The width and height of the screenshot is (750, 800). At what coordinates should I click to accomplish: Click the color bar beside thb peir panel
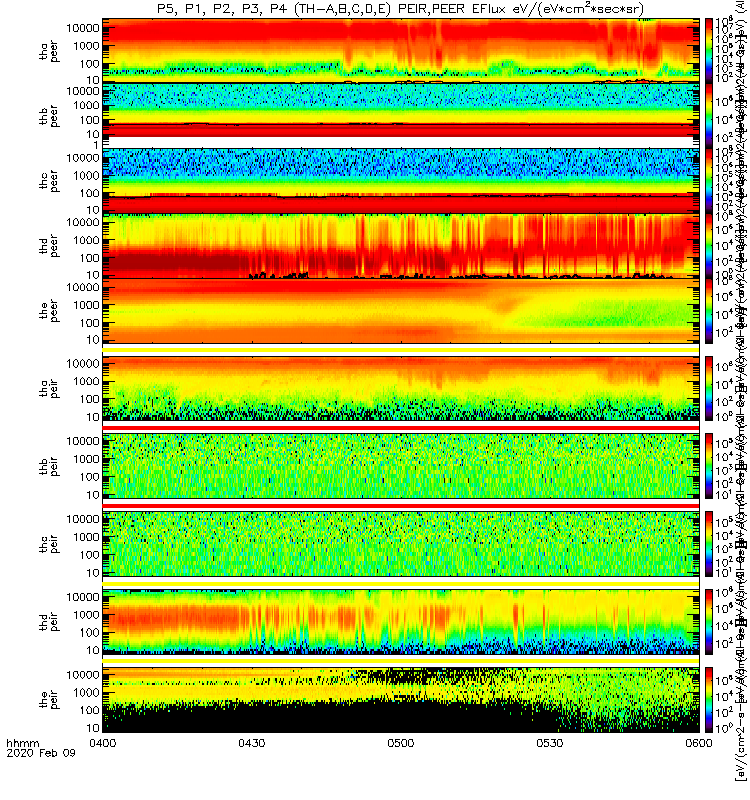709,466
